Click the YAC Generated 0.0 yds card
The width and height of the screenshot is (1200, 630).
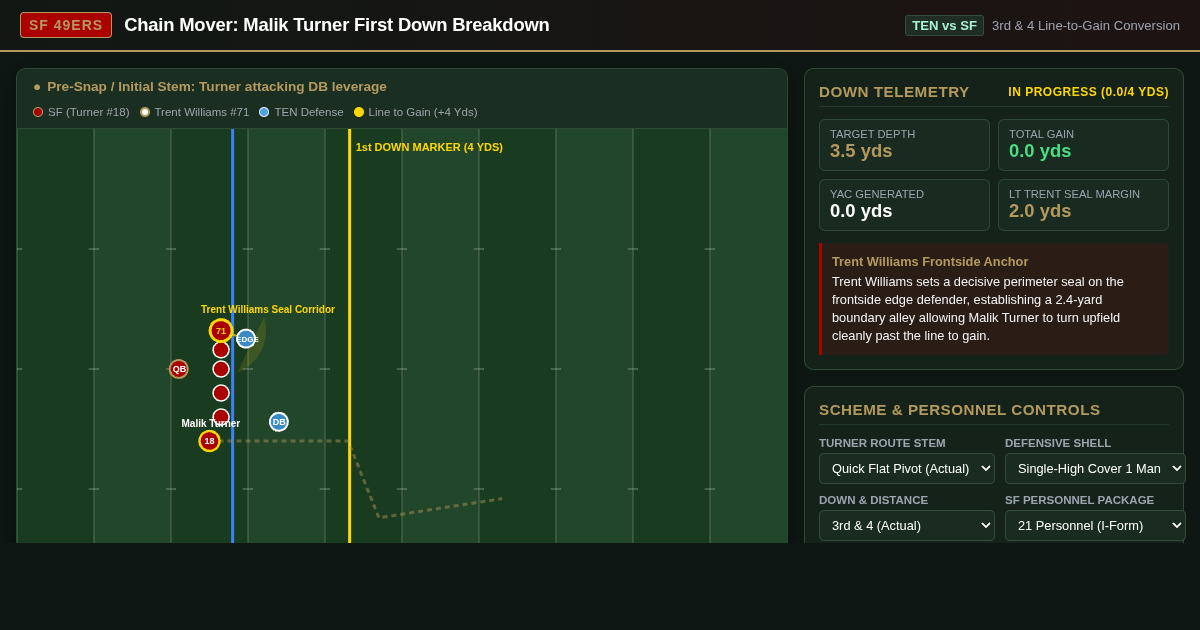point(904,205)
